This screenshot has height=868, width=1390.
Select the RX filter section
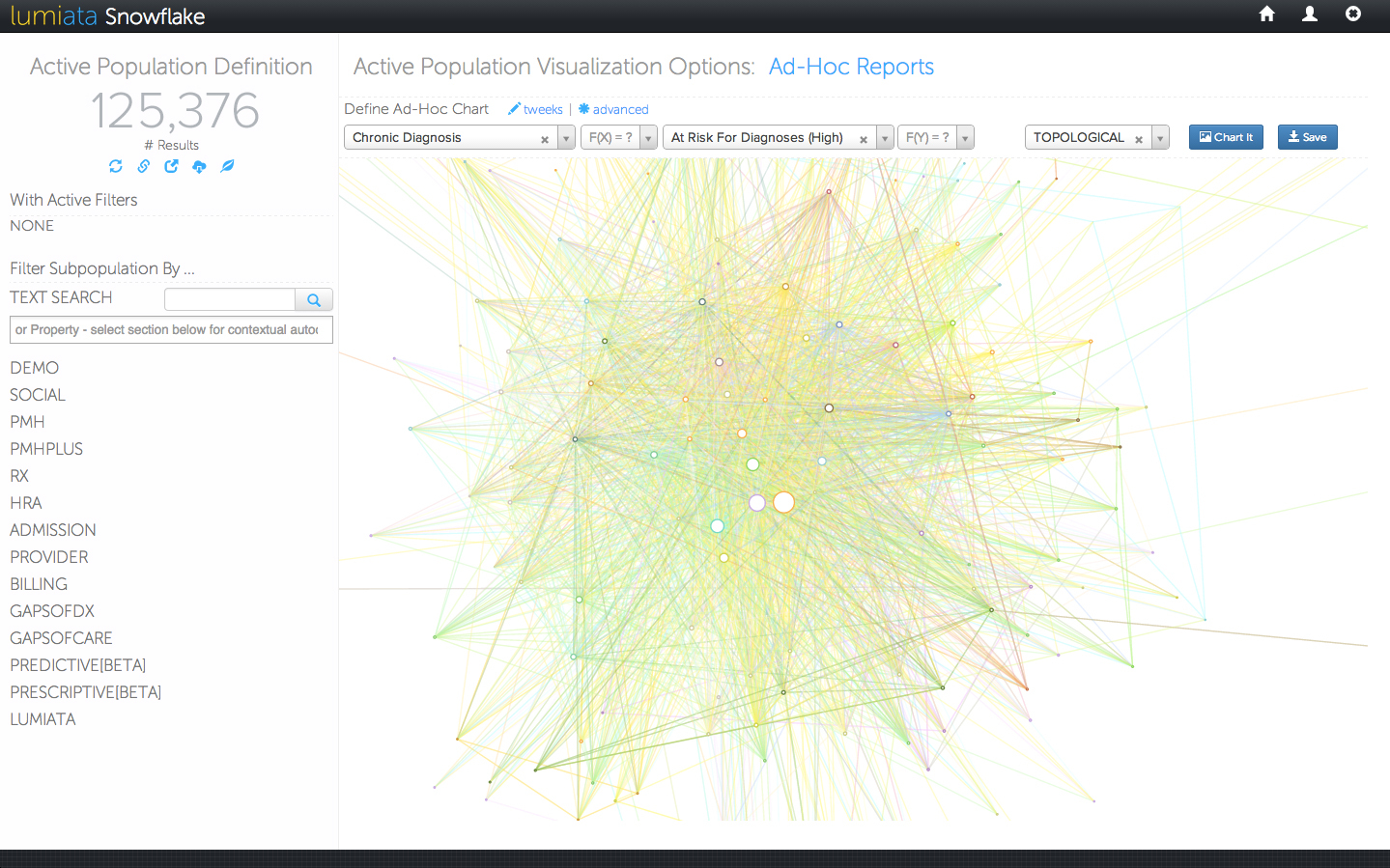(x=19, y=476)
